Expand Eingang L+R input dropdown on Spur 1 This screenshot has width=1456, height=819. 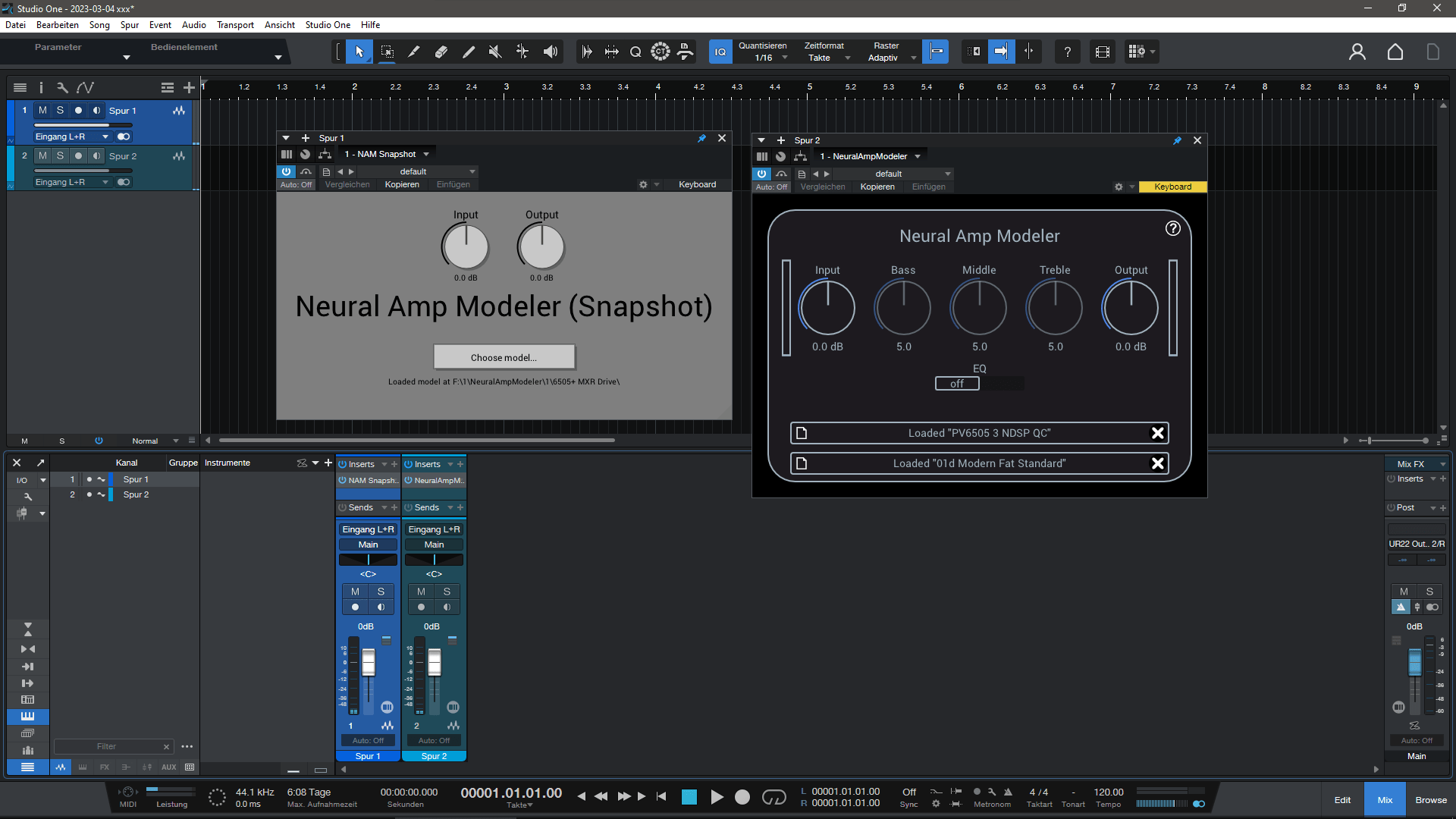tap(105, 136)
